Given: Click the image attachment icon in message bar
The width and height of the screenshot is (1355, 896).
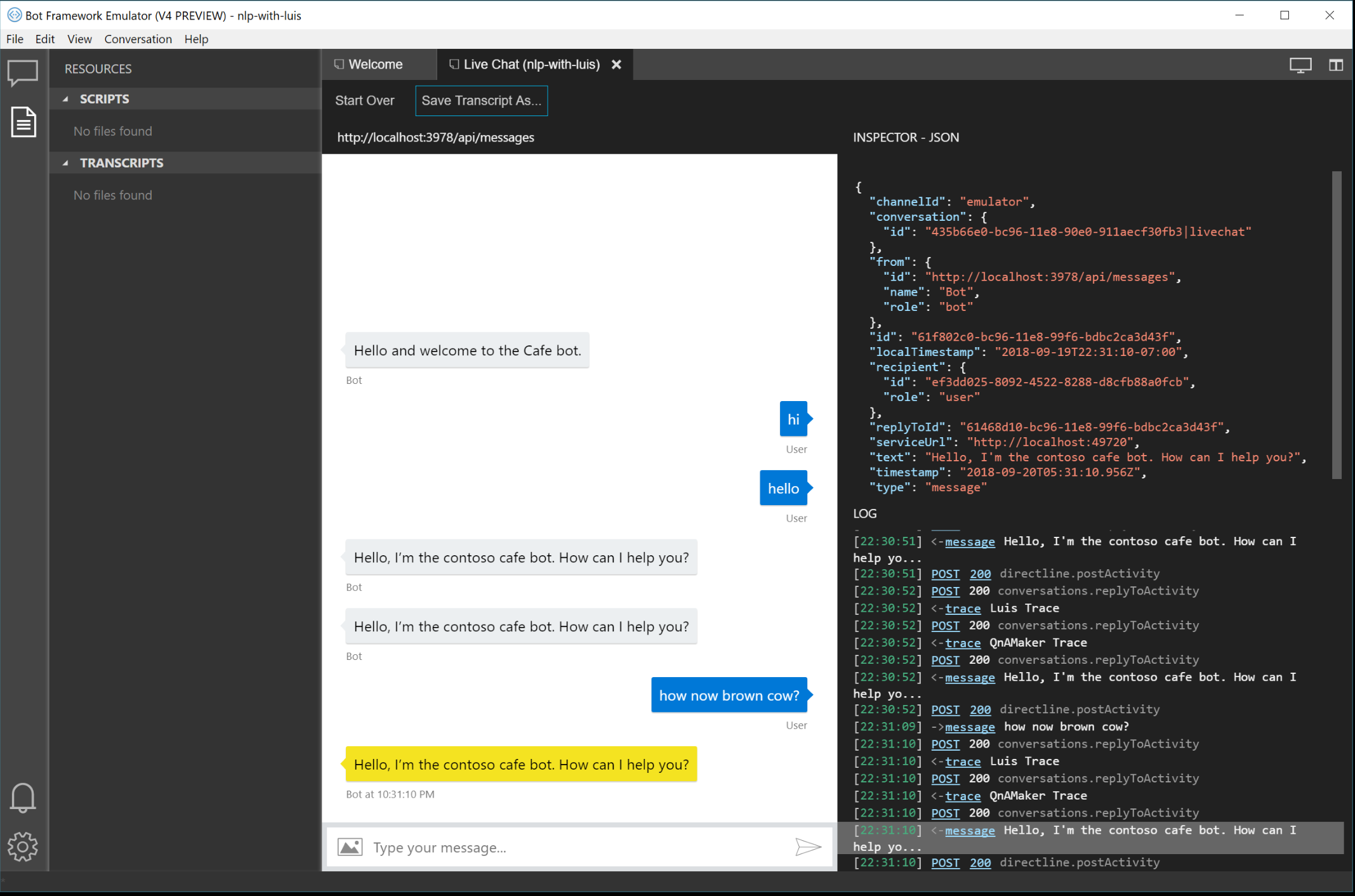Looking at the screenshot, I should click(x=350, y=847).
